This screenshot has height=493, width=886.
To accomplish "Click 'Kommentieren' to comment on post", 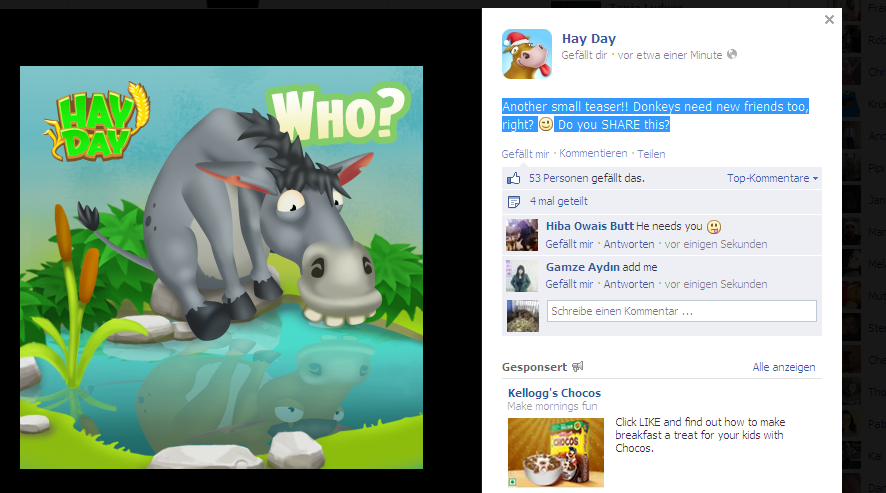I will (593, 153).
